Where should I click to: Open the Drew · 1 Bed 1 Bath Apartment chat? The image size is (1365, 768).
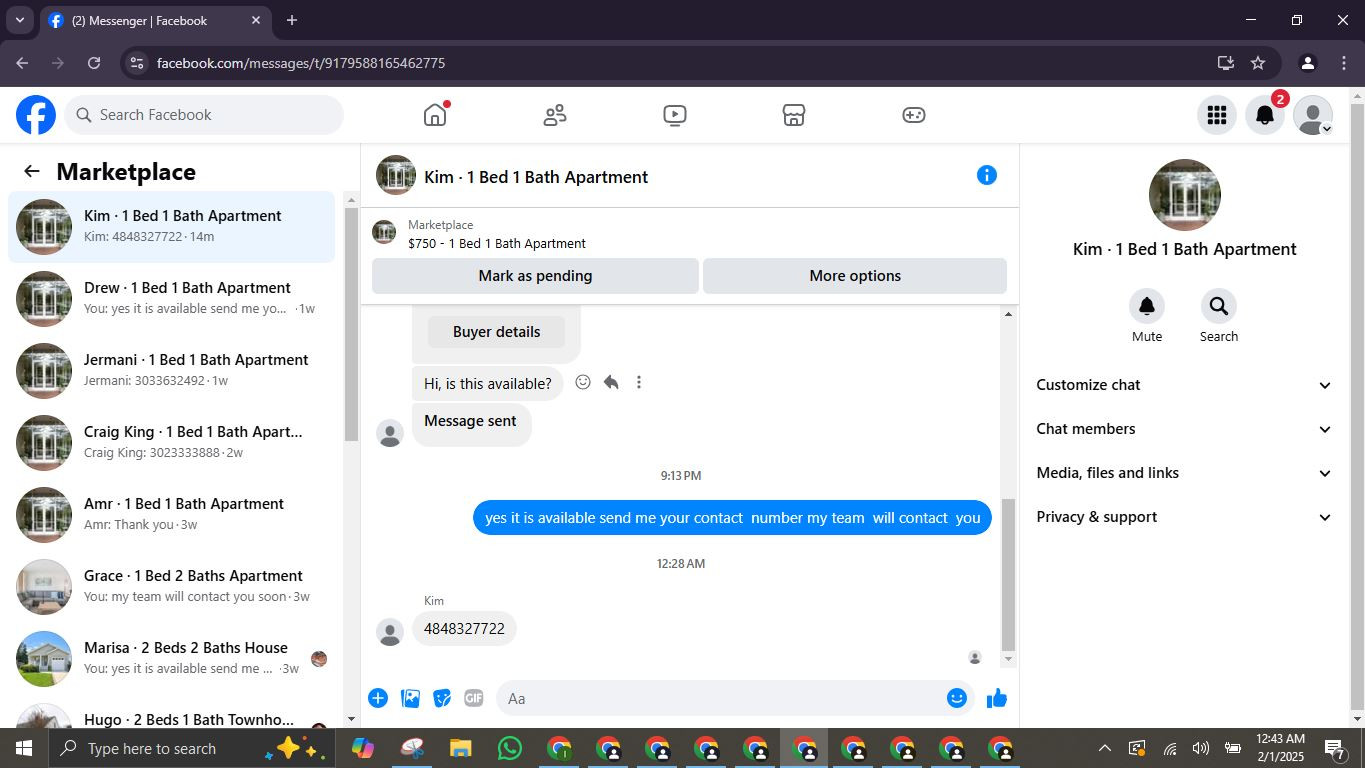[x=172, y=299]
